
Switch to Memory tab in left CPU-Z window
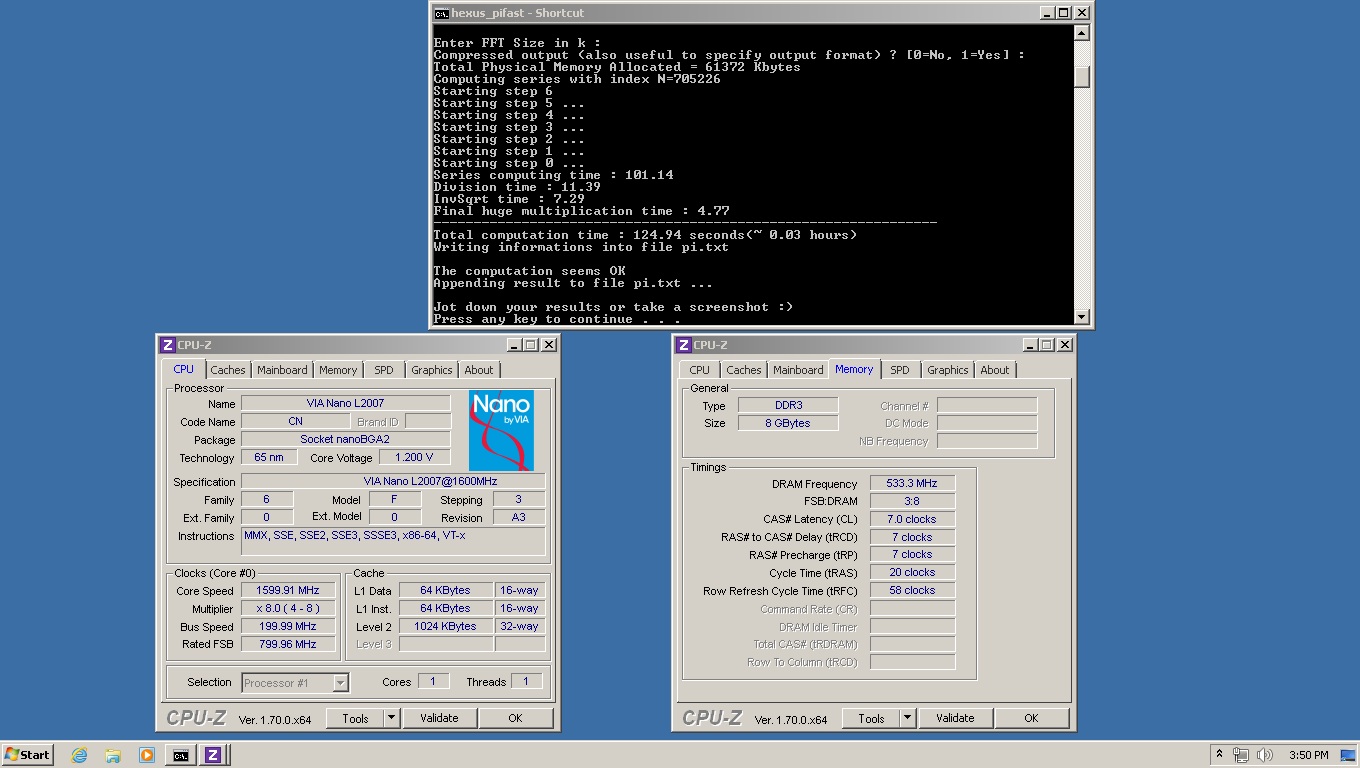pos(338,370)
